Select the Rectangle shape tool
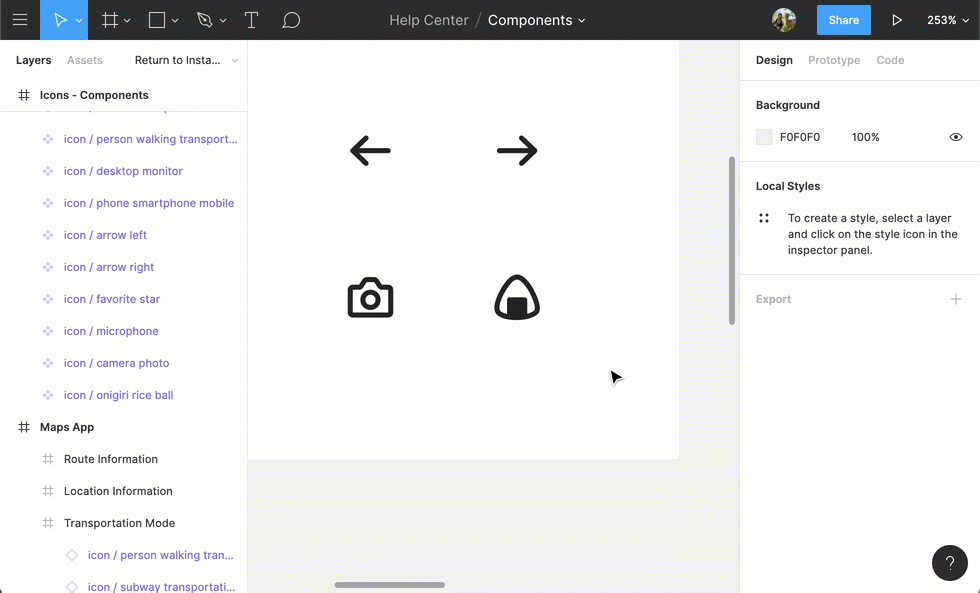 pos(157,20)
